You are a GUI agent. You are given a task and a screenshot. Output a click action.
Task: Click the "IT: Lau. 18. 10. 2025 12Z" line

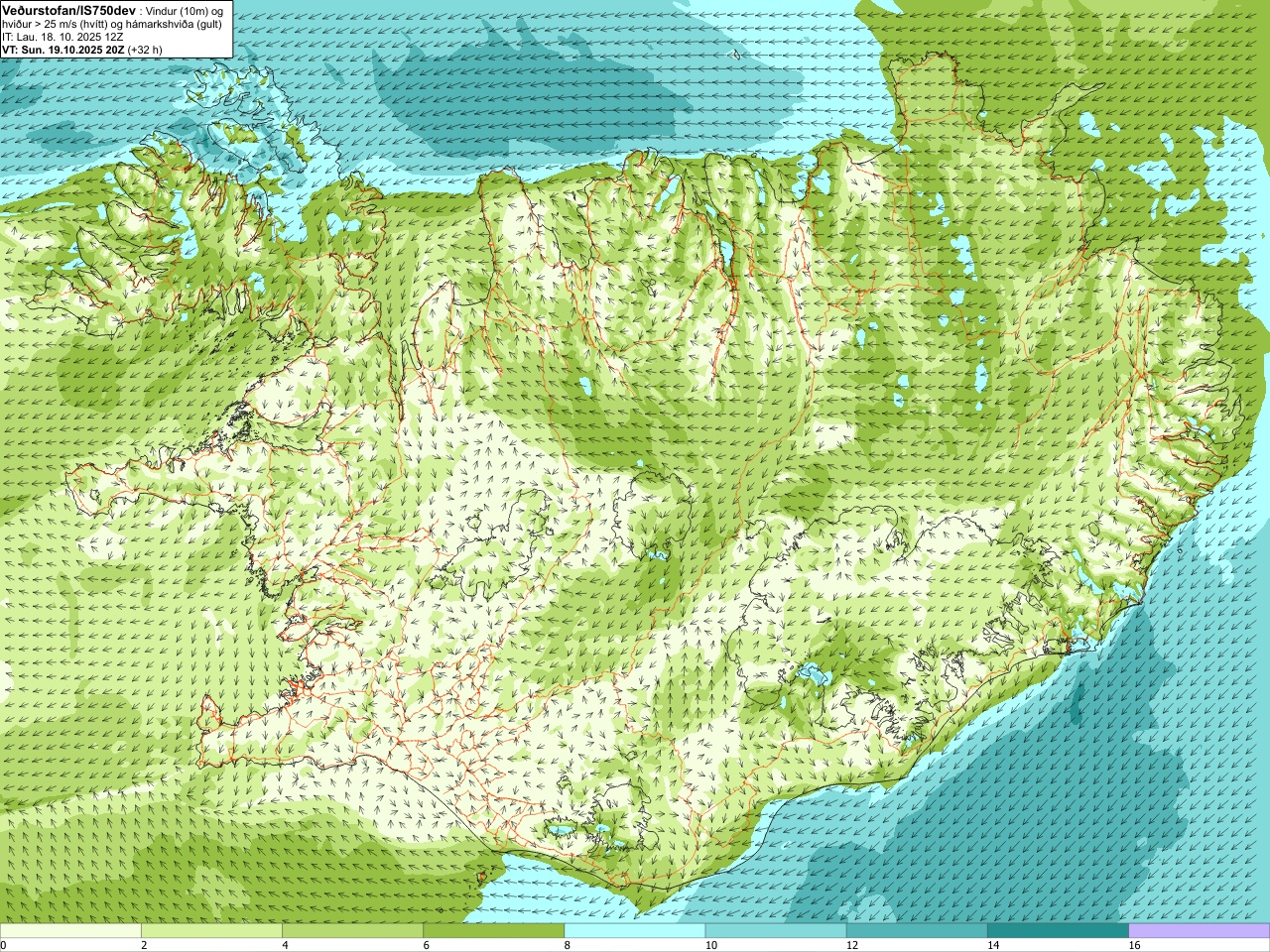point(63,37)
